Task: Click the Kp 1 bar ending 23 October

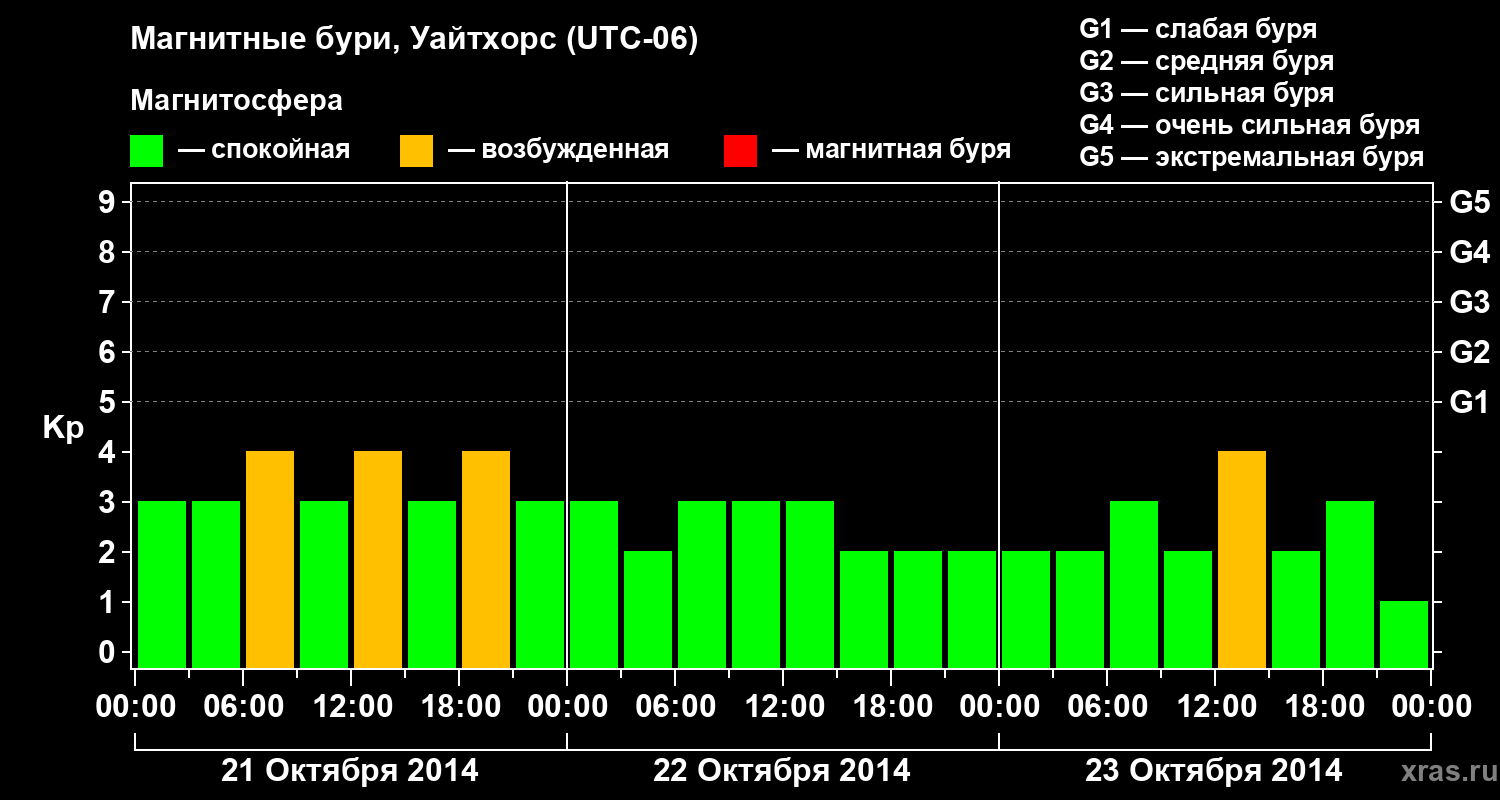Action: click(1404, 634)
